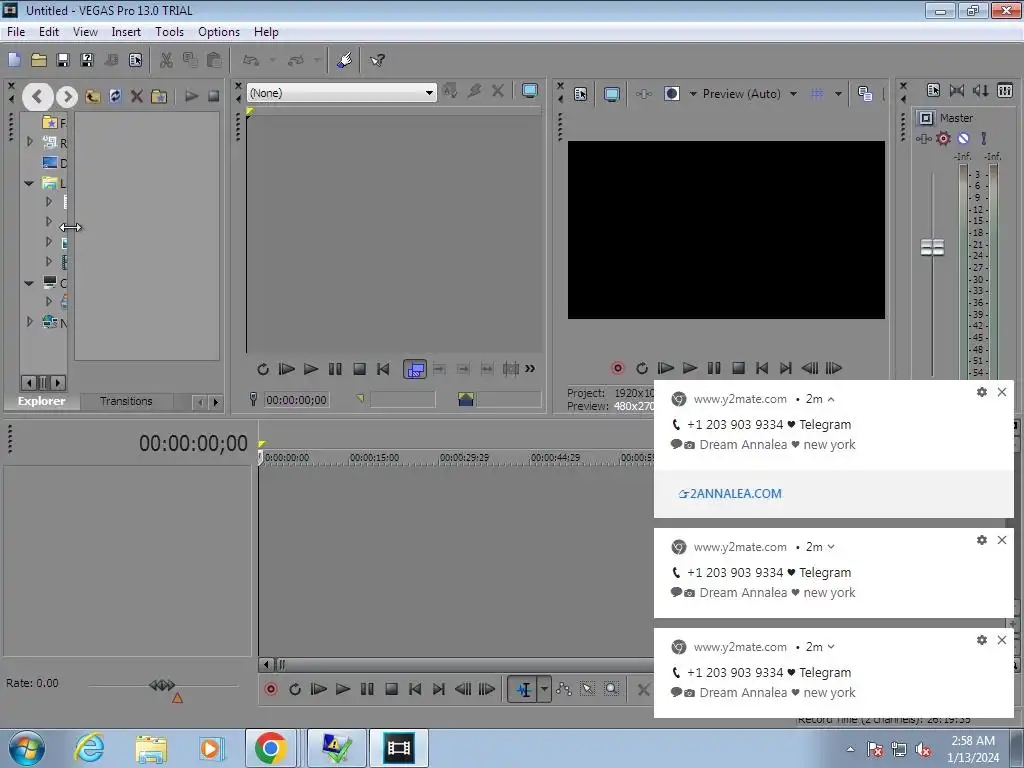This screenshot has height=768, width=1024.
Task: Open Overlays dropdown arrow in preview
Action: click(838, 94)
